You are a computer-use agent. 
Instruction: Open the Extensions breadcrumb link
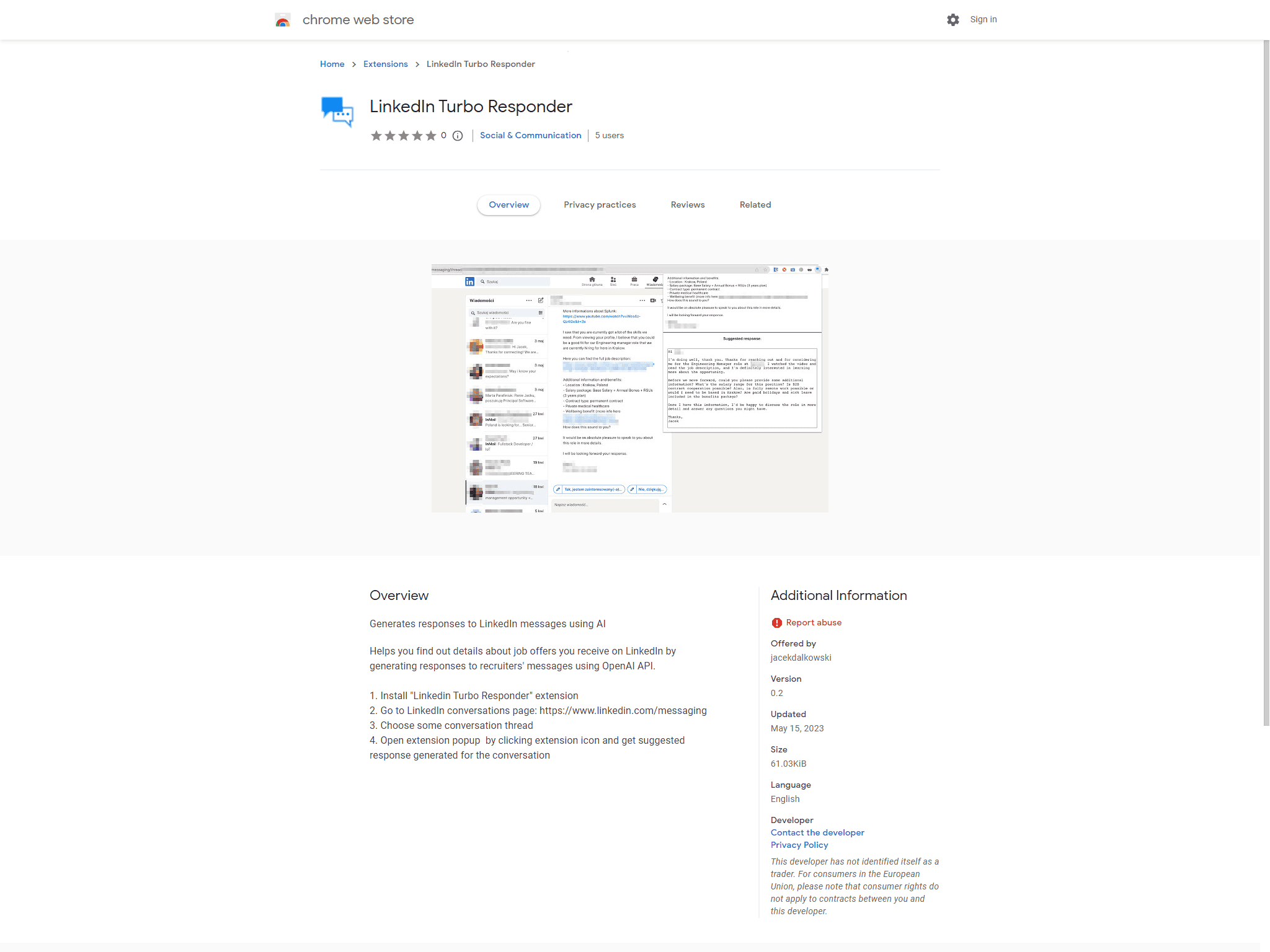(x=386, y=64)
